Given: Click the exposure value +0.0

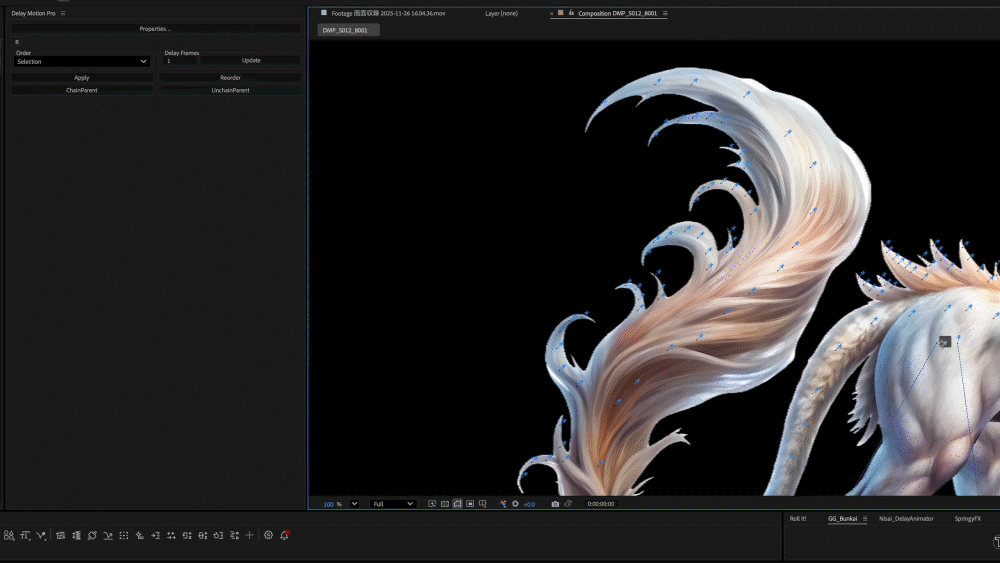Looking at the screenshot, I should point(529,504).
